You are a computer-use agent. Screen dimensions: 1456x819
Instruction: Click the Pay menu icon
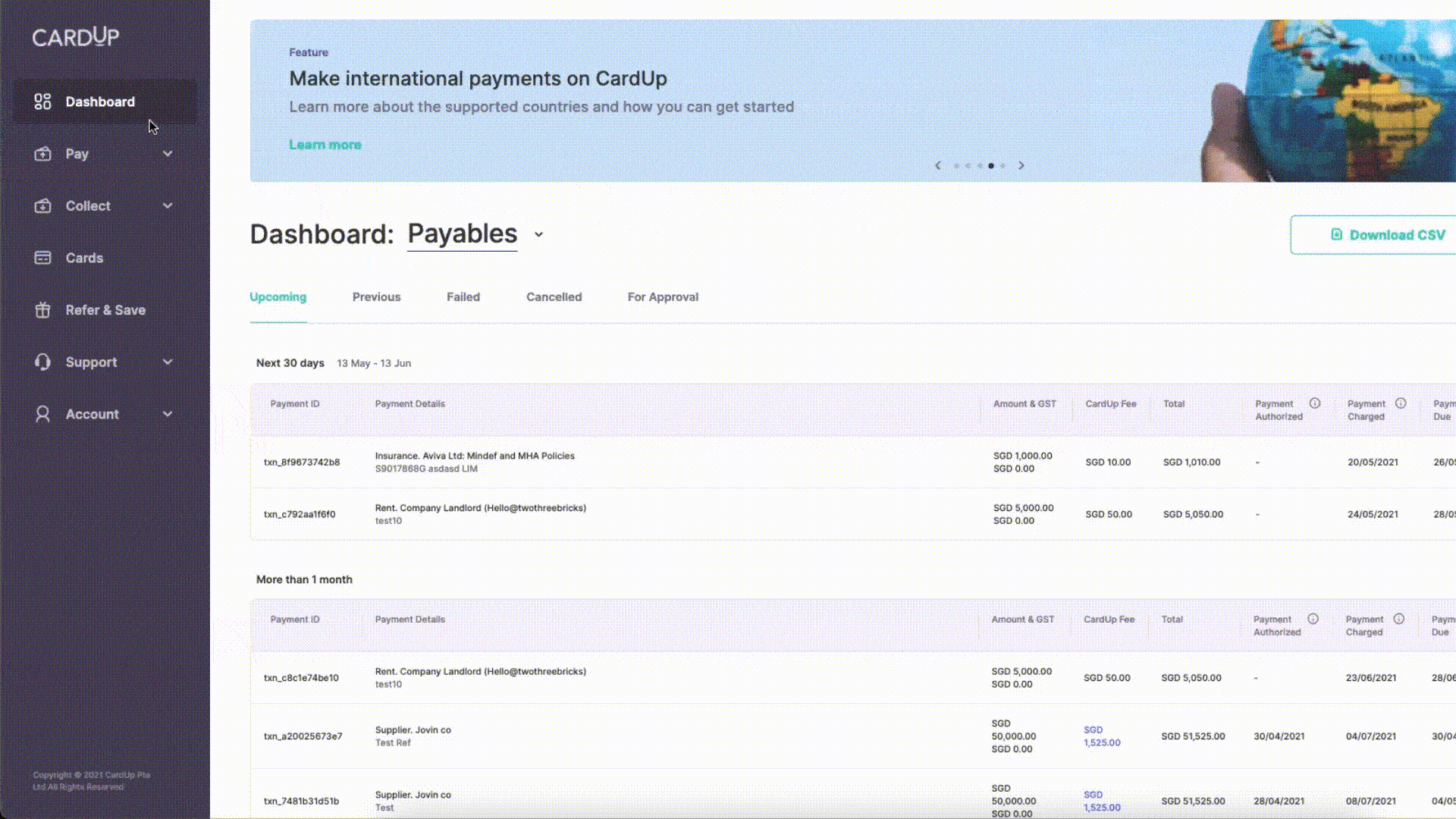pos(42,154)
